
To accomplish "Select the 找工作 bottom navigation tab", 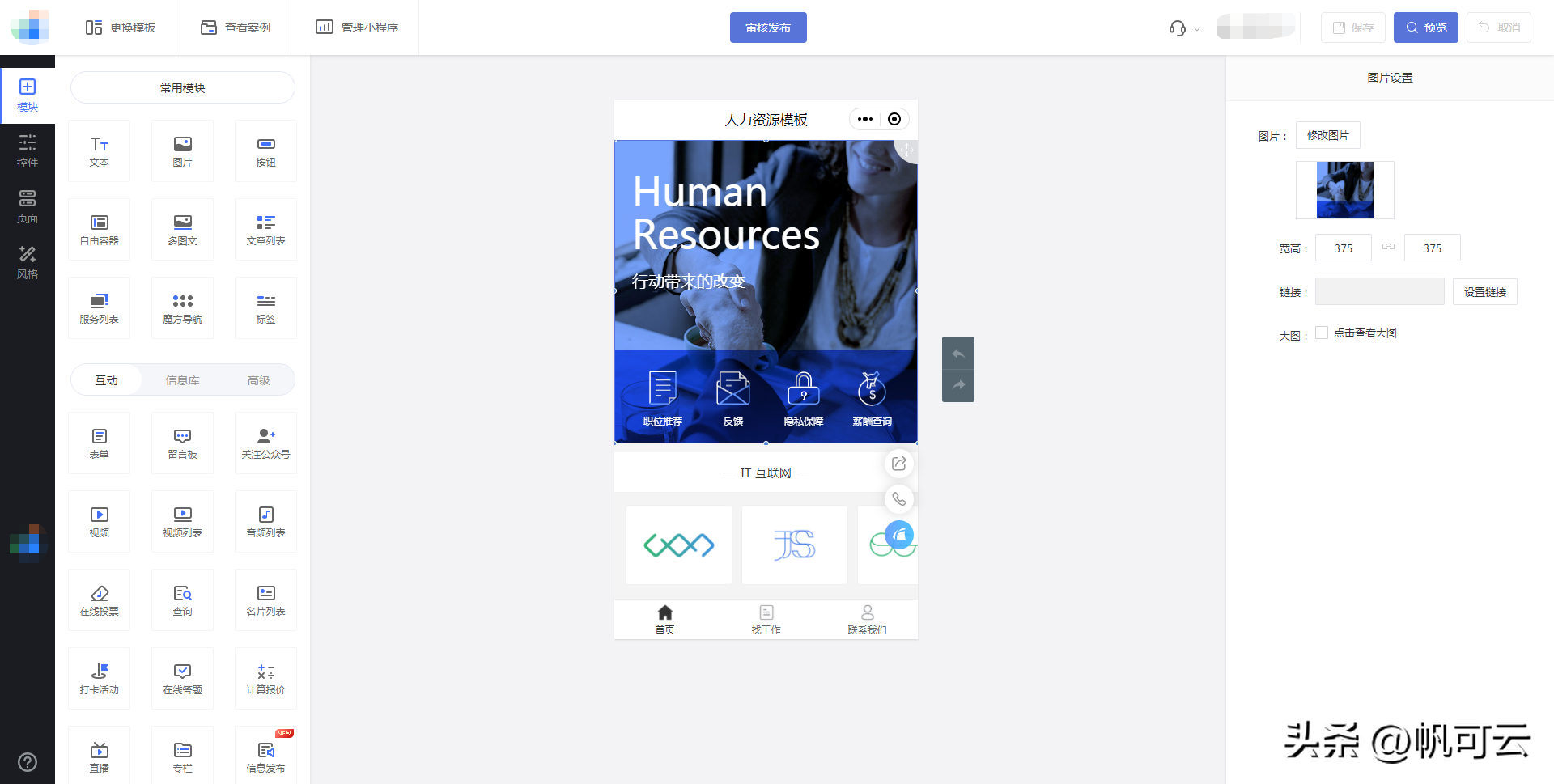I will (x=766, y=620).
